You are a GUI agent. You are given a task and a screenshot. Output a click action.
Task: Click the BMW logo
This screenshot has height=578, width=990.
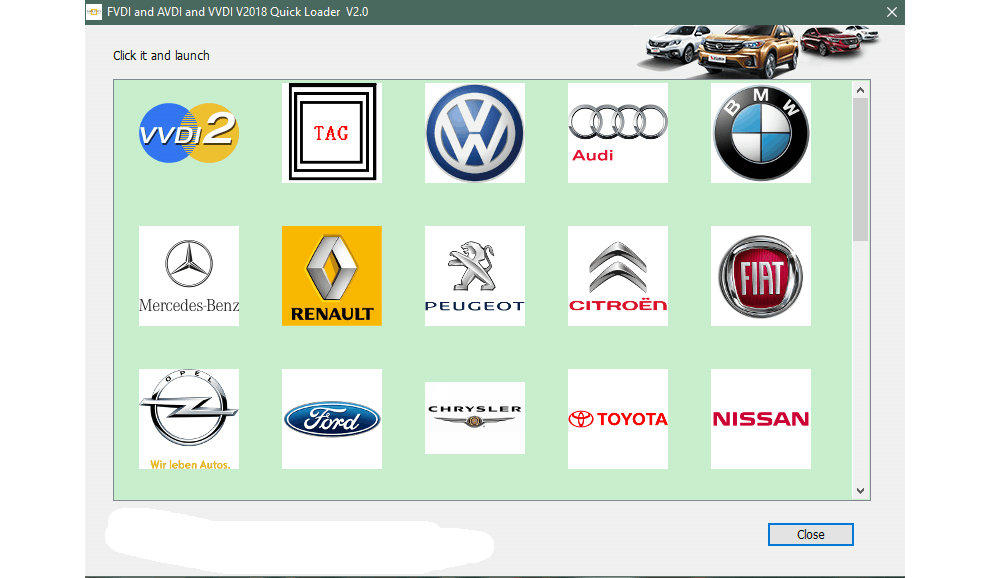click(761, 133)
